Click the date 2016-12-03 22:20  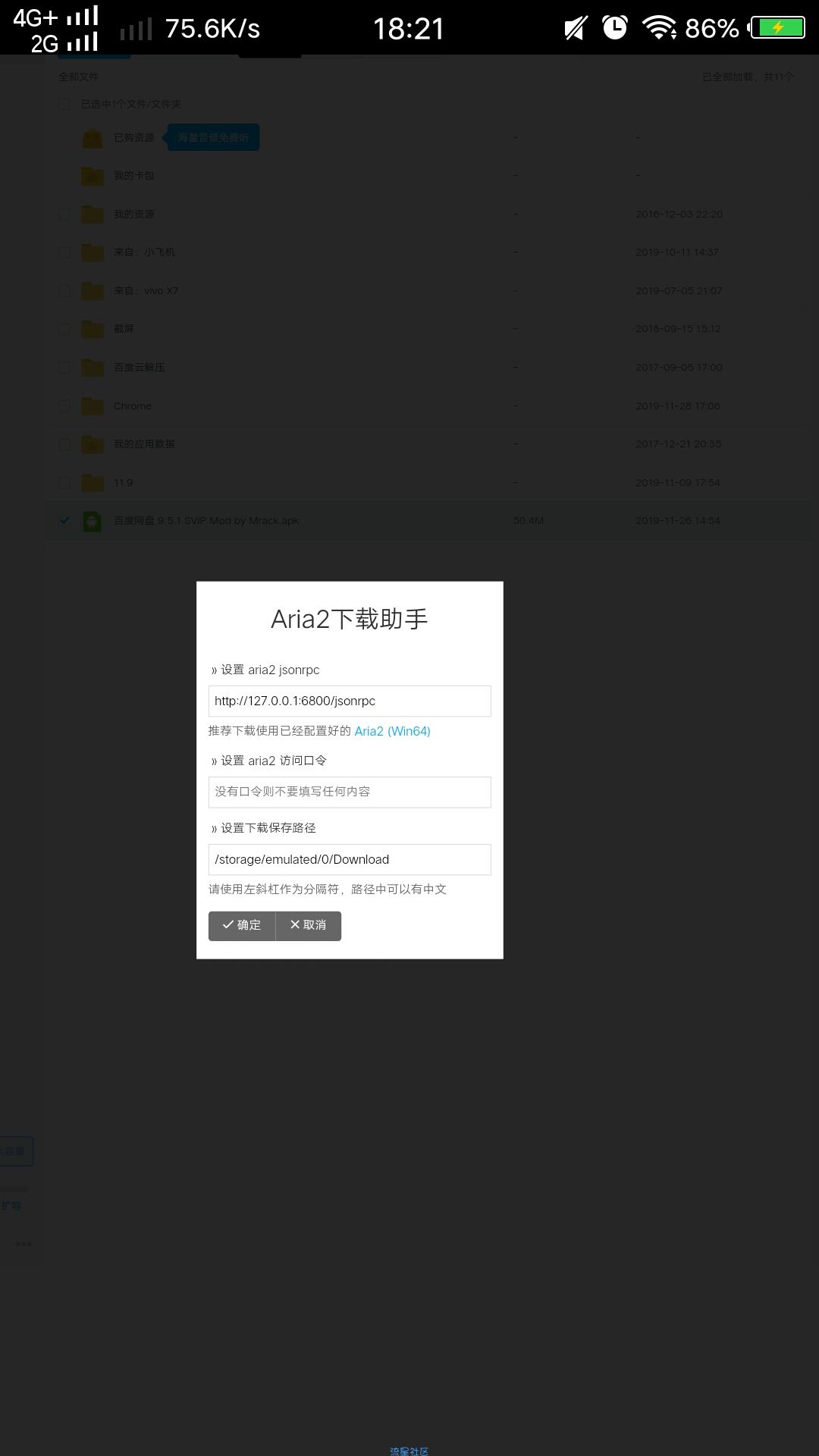[x=679, y=214]
